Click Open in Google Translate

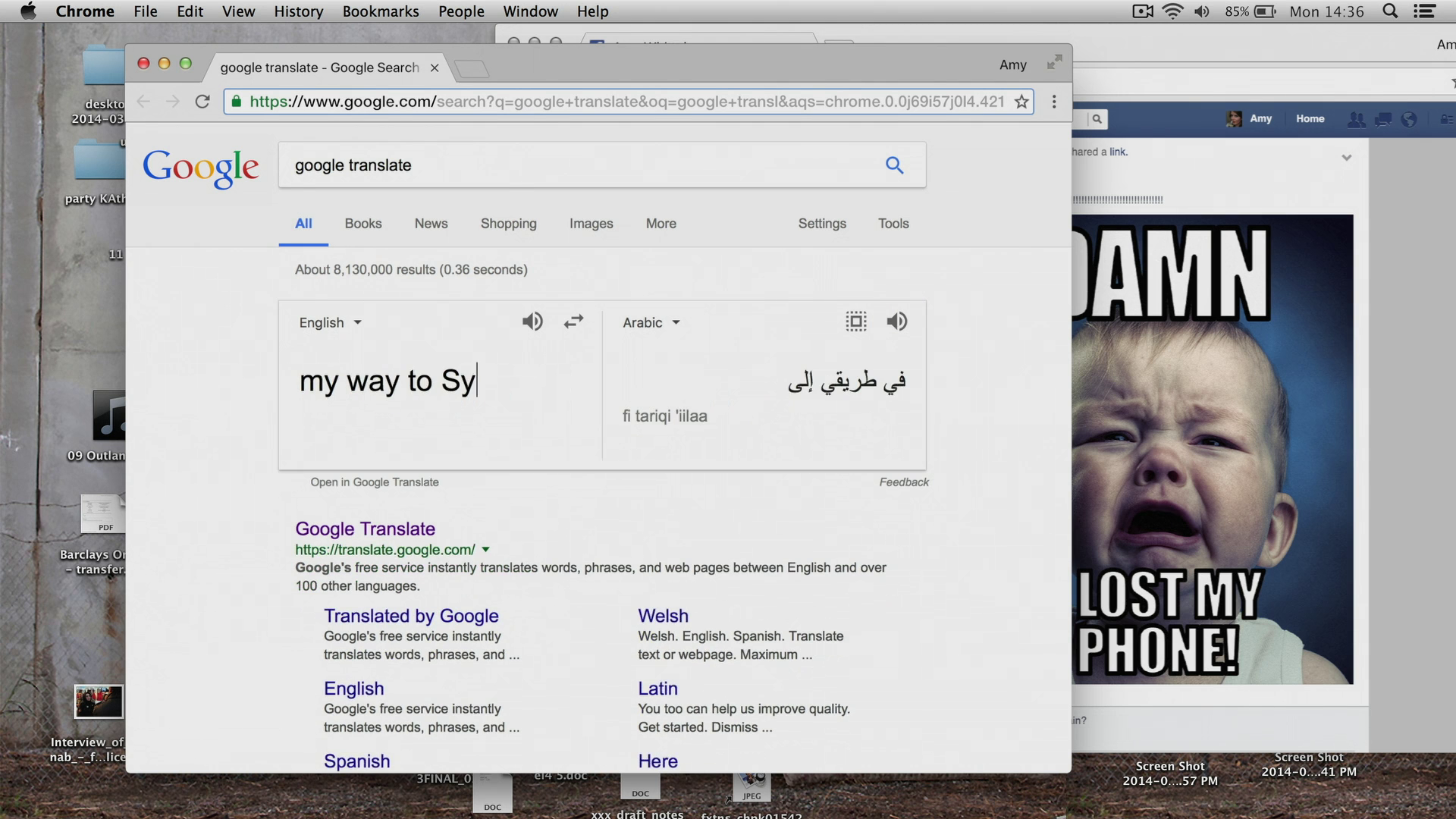pos(375,482)
